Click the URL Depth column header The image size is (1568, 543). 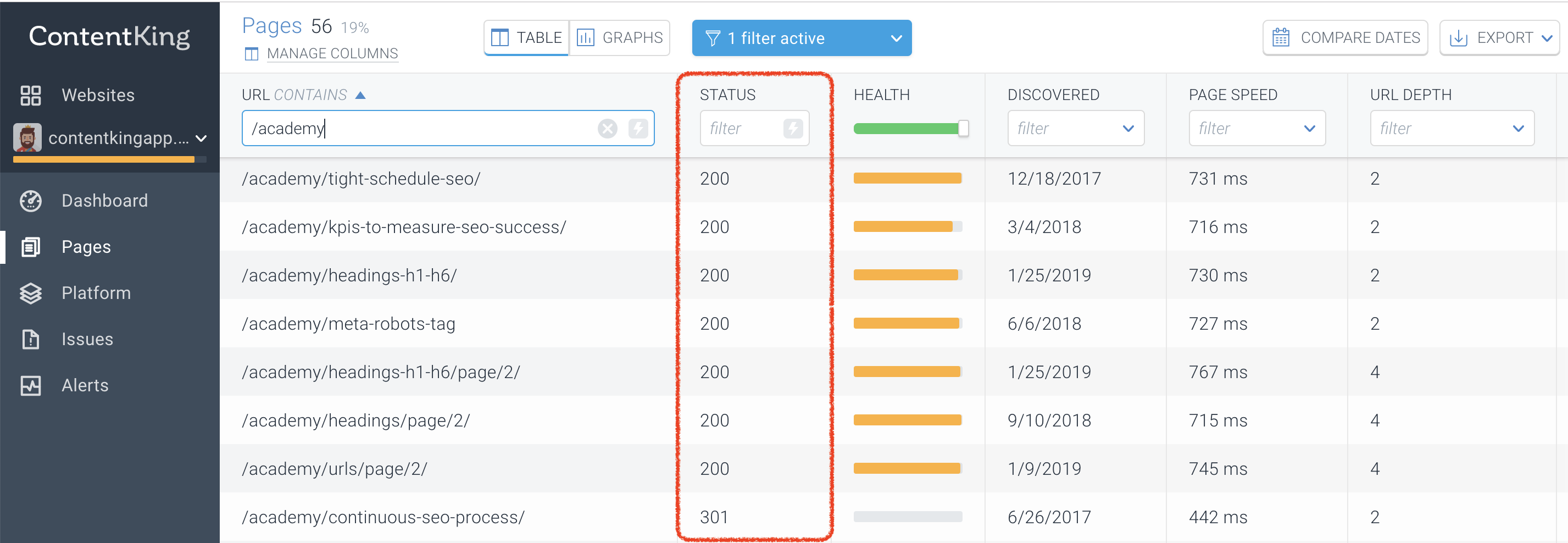tap(1410, 95)
